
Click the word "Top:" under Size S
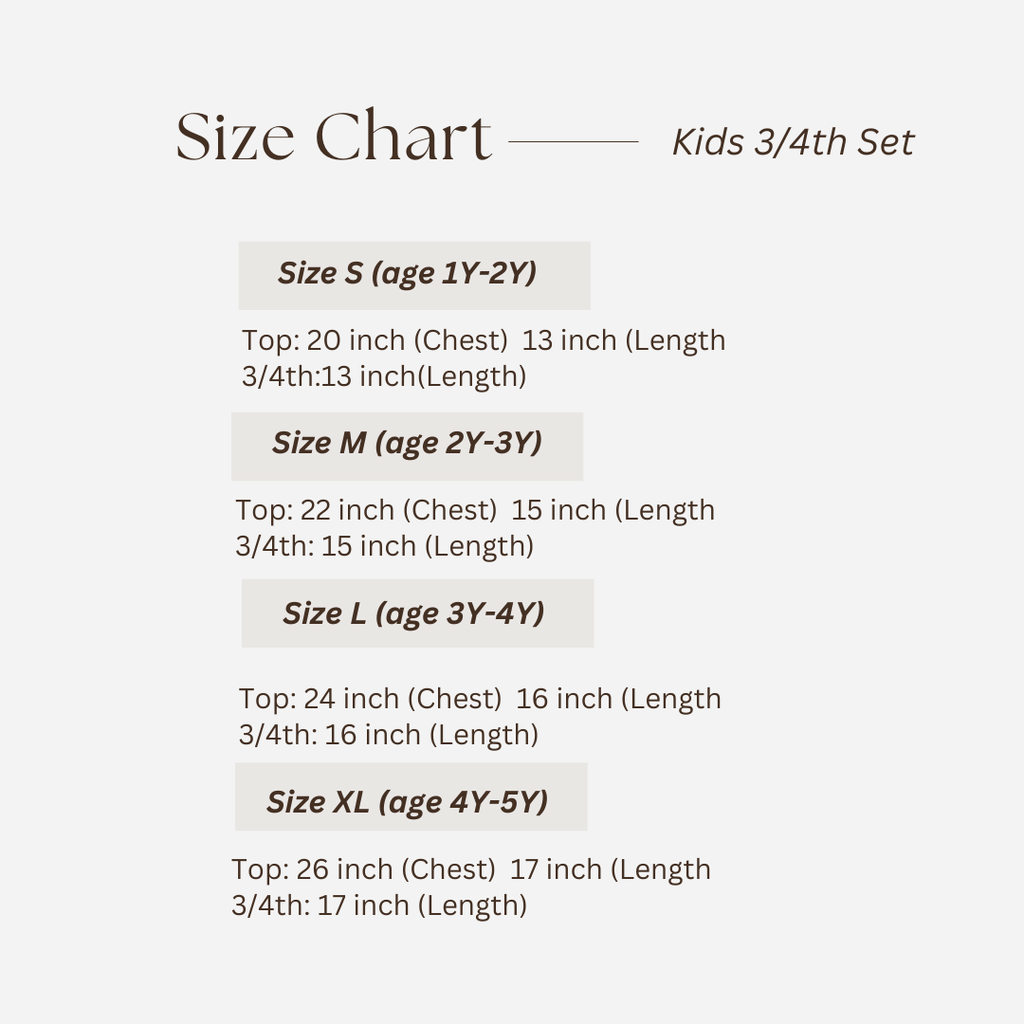pyautogui.click(x=270, y=340)
